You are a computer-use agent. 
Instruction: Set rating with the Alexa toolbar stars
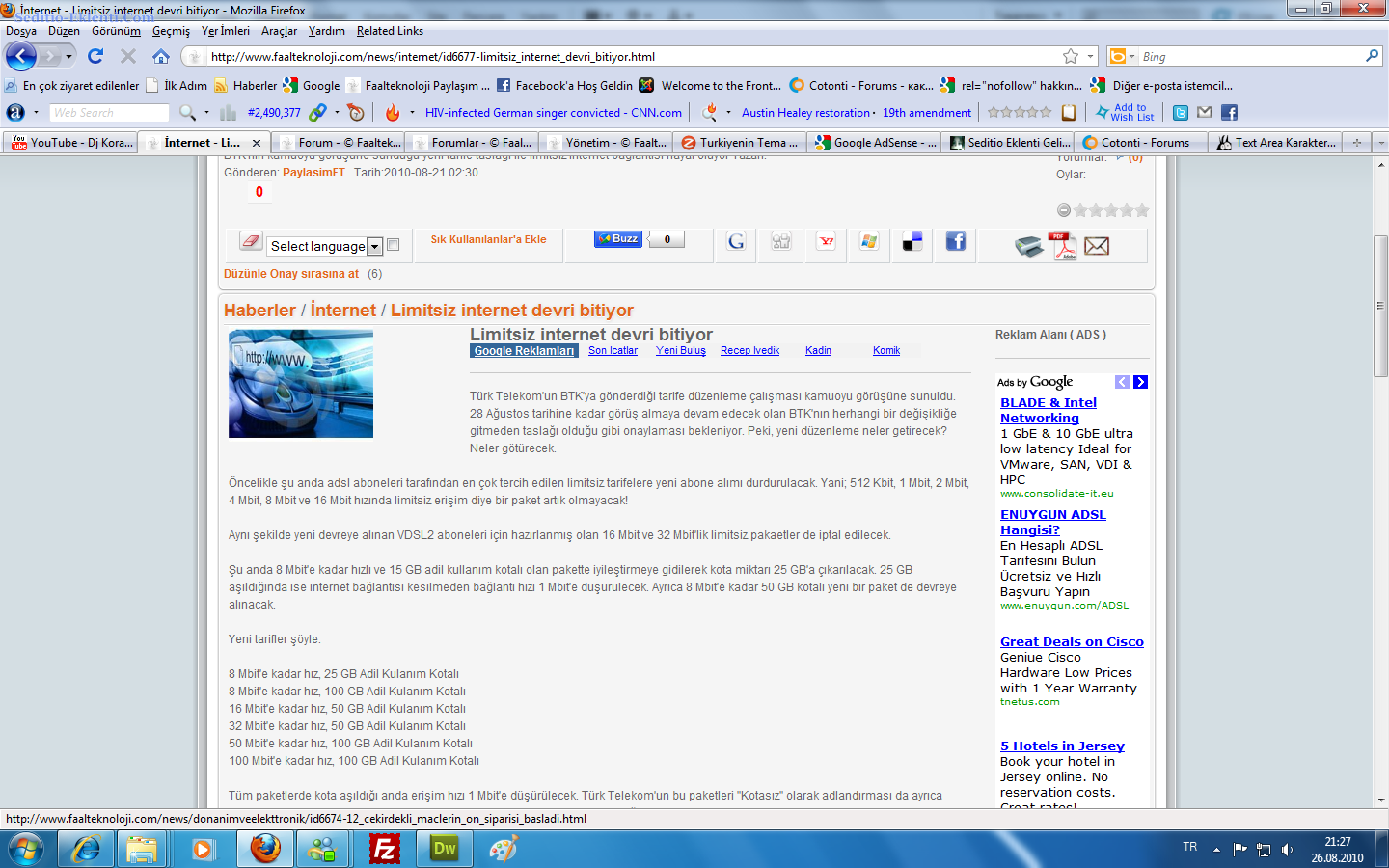pos(1019,113)
